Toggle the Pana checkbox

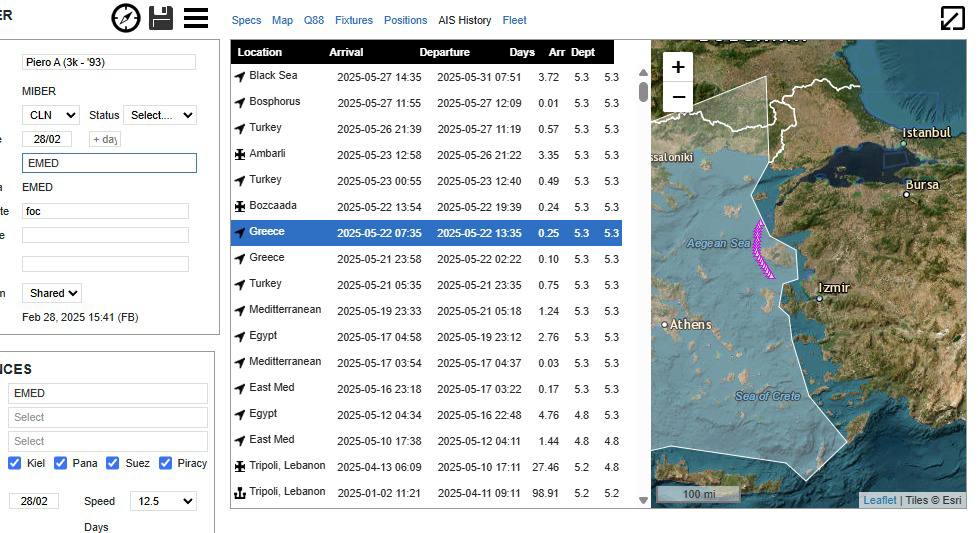pyautogui.click(x=61, y=463)
